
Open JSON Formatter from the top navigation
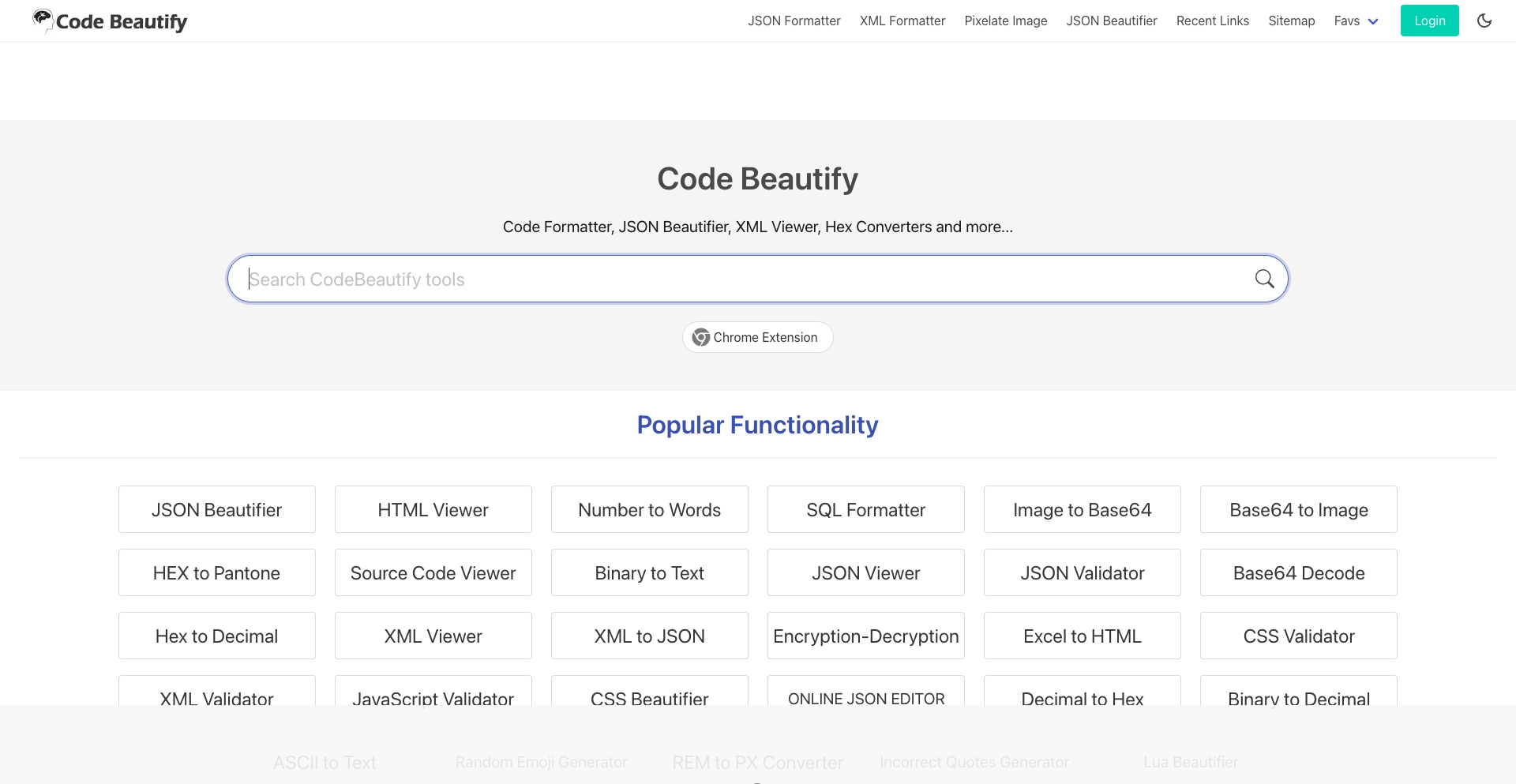coord(794,21)
